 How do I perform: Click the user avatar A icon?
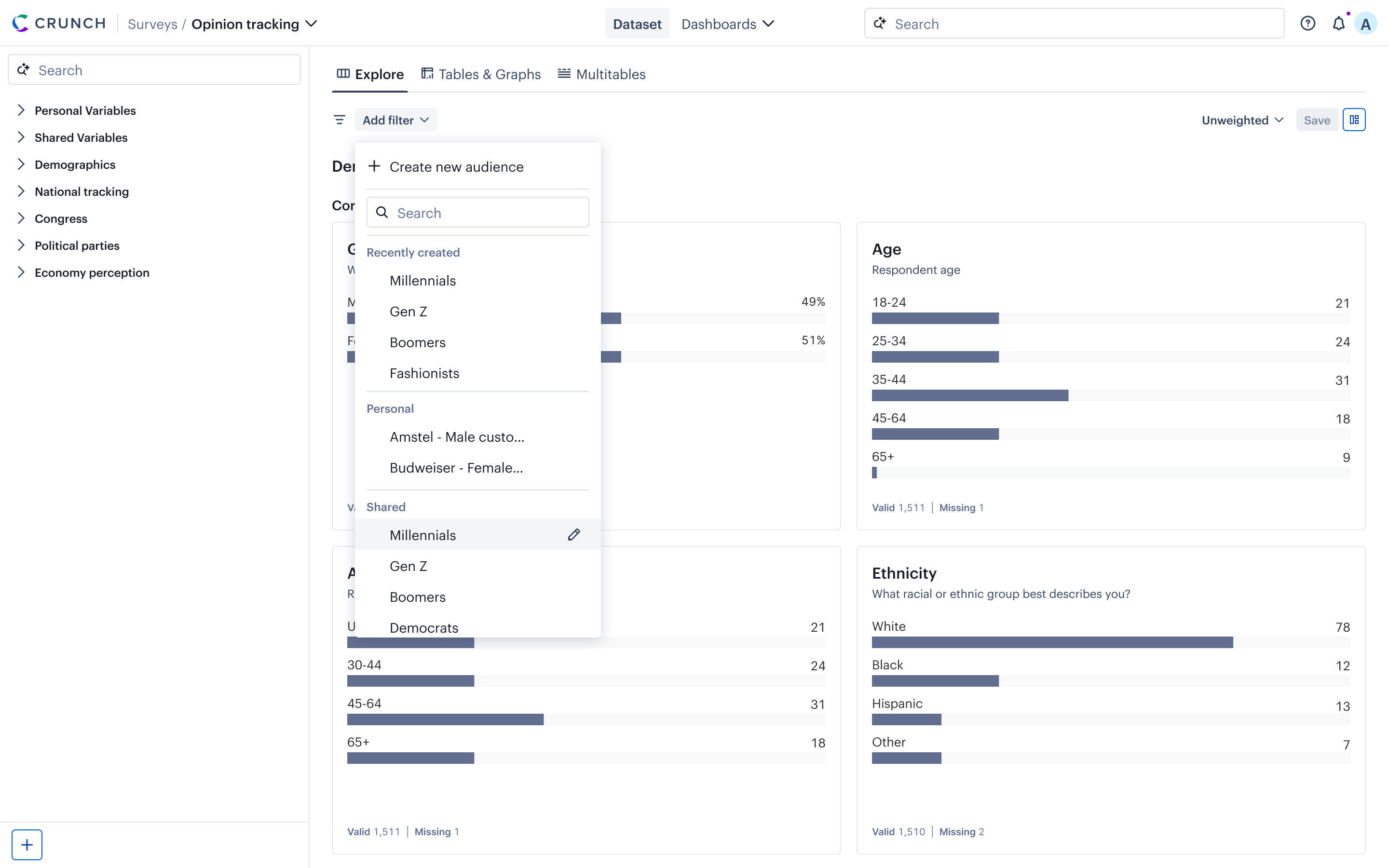tap(1365, 24)
